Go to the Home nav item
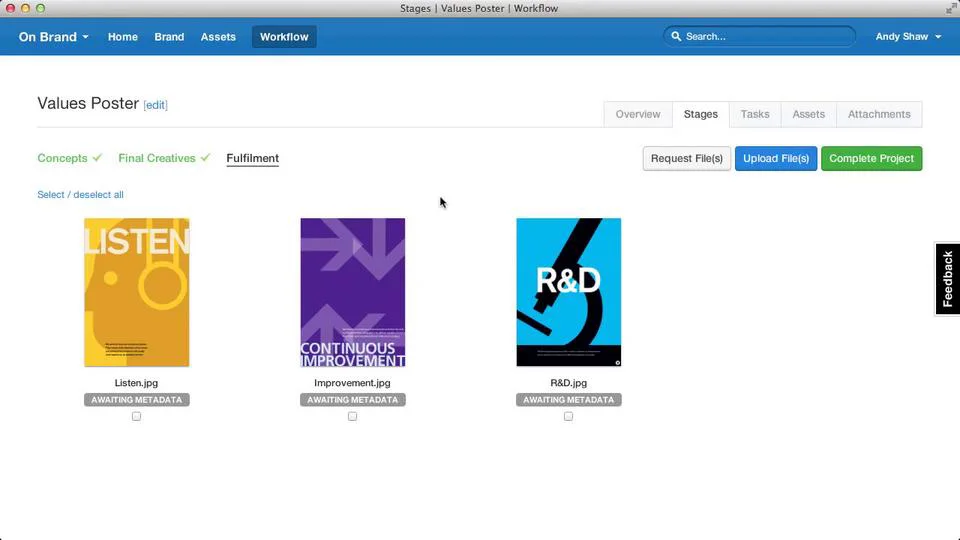The image size is (960, 540). pyautogui.click(x=122, y=37)
